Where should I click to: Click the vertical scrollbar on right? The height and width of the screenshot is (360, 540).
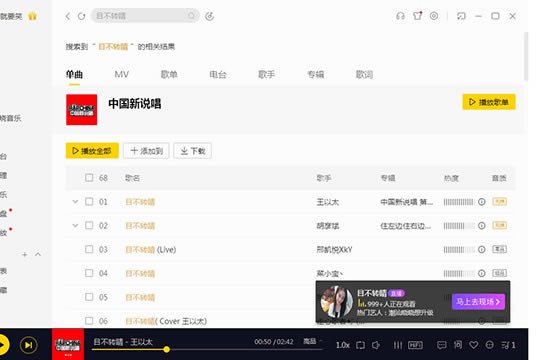pos(526,56)
